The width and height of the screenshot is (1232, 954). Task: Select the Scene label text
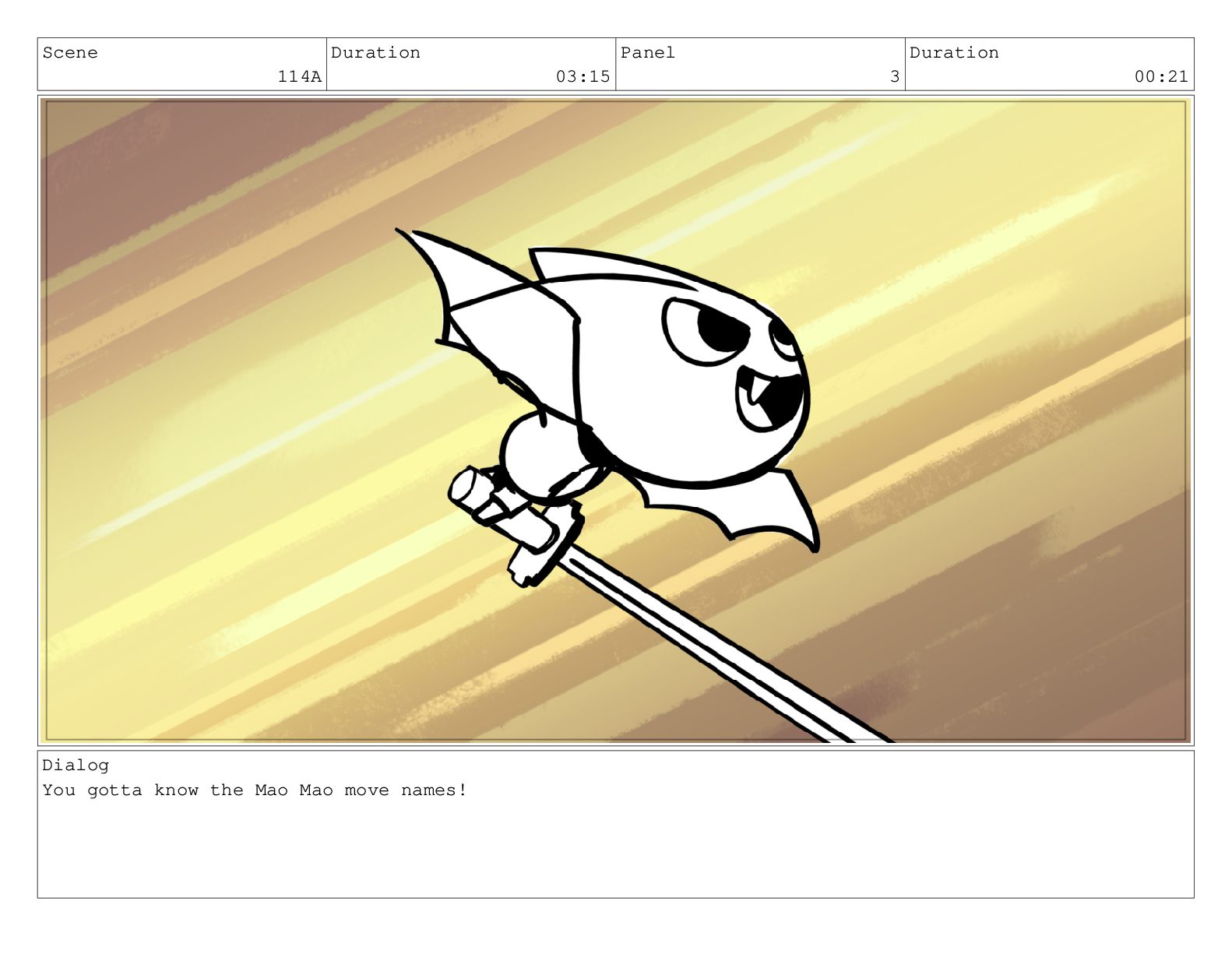tap(70, 53)
